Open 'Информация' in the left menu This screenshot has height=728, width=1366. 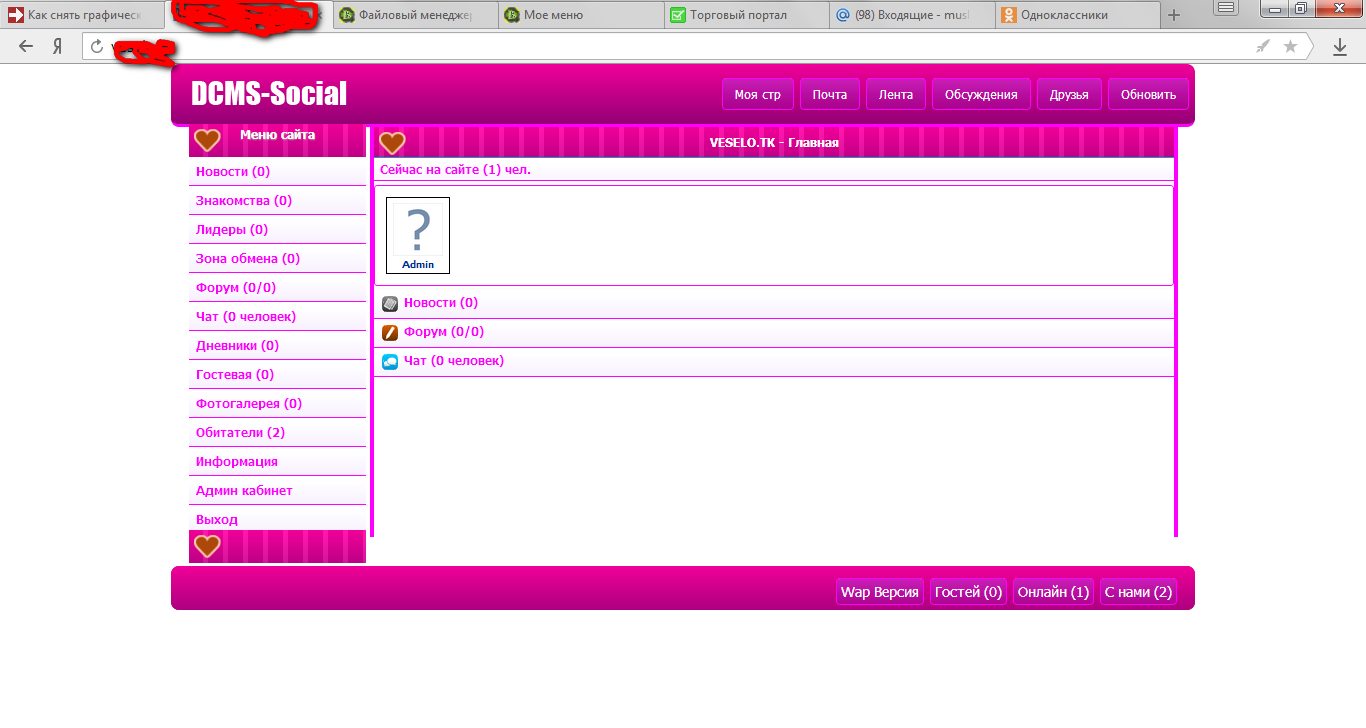[x=278, y=462]
